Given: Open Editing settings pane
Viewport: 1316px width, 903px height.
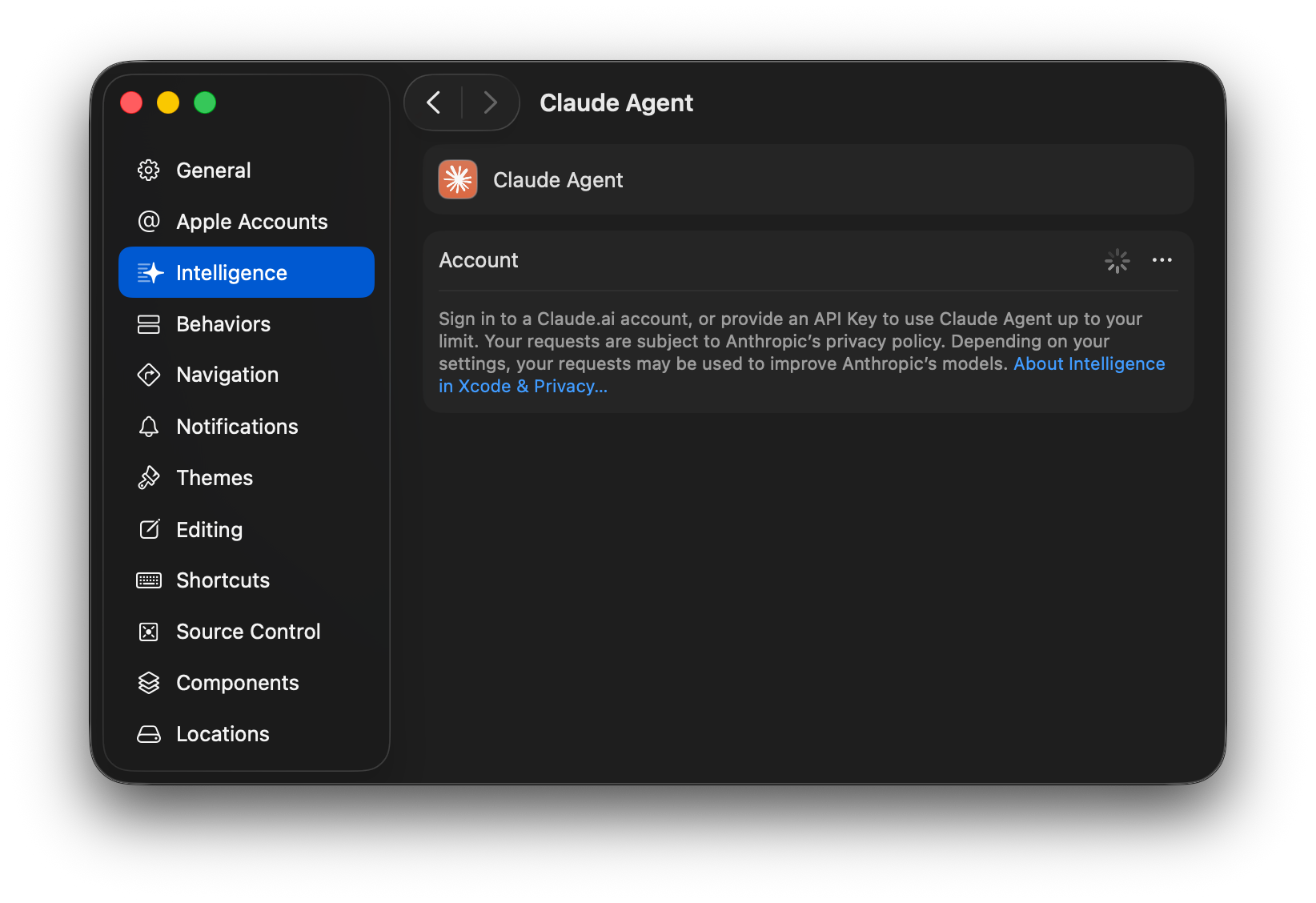Looking at the screenshot, I should 247,529.
